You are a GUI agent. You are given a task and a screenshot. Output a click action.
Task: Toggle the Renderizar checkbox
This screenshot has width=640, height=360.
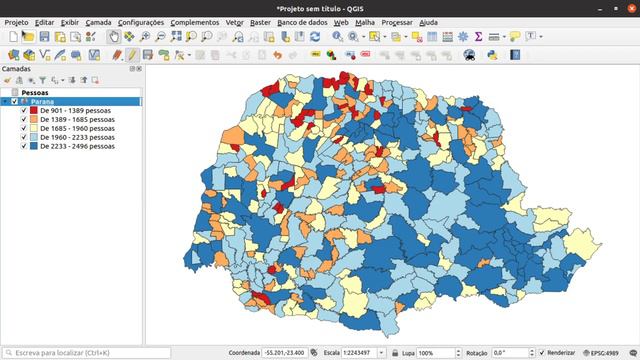542,353
